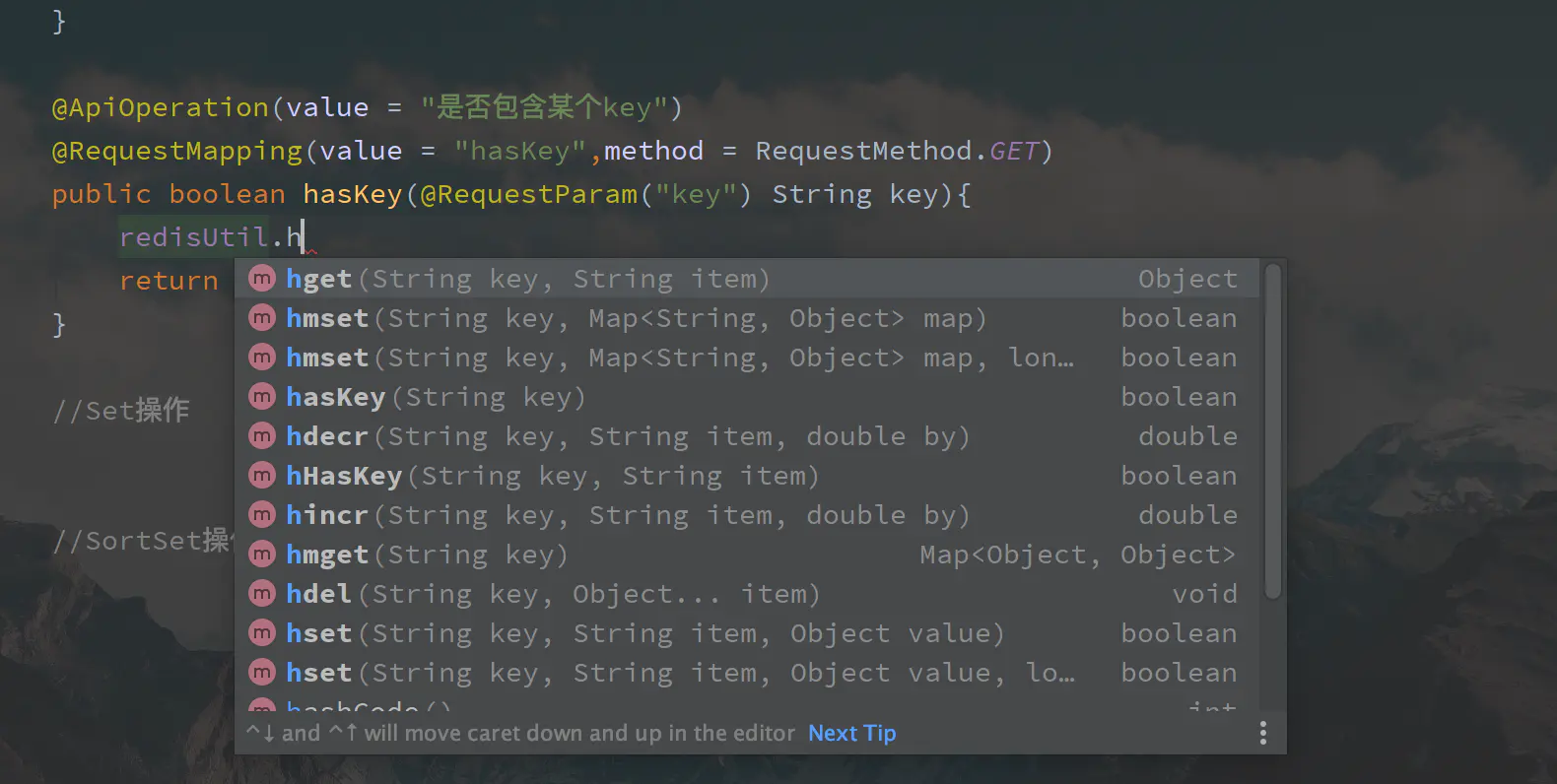Pick hset(String key, String item, Object value)
The height and width of the screenshot is (784, 1557).
pos(644,633)
